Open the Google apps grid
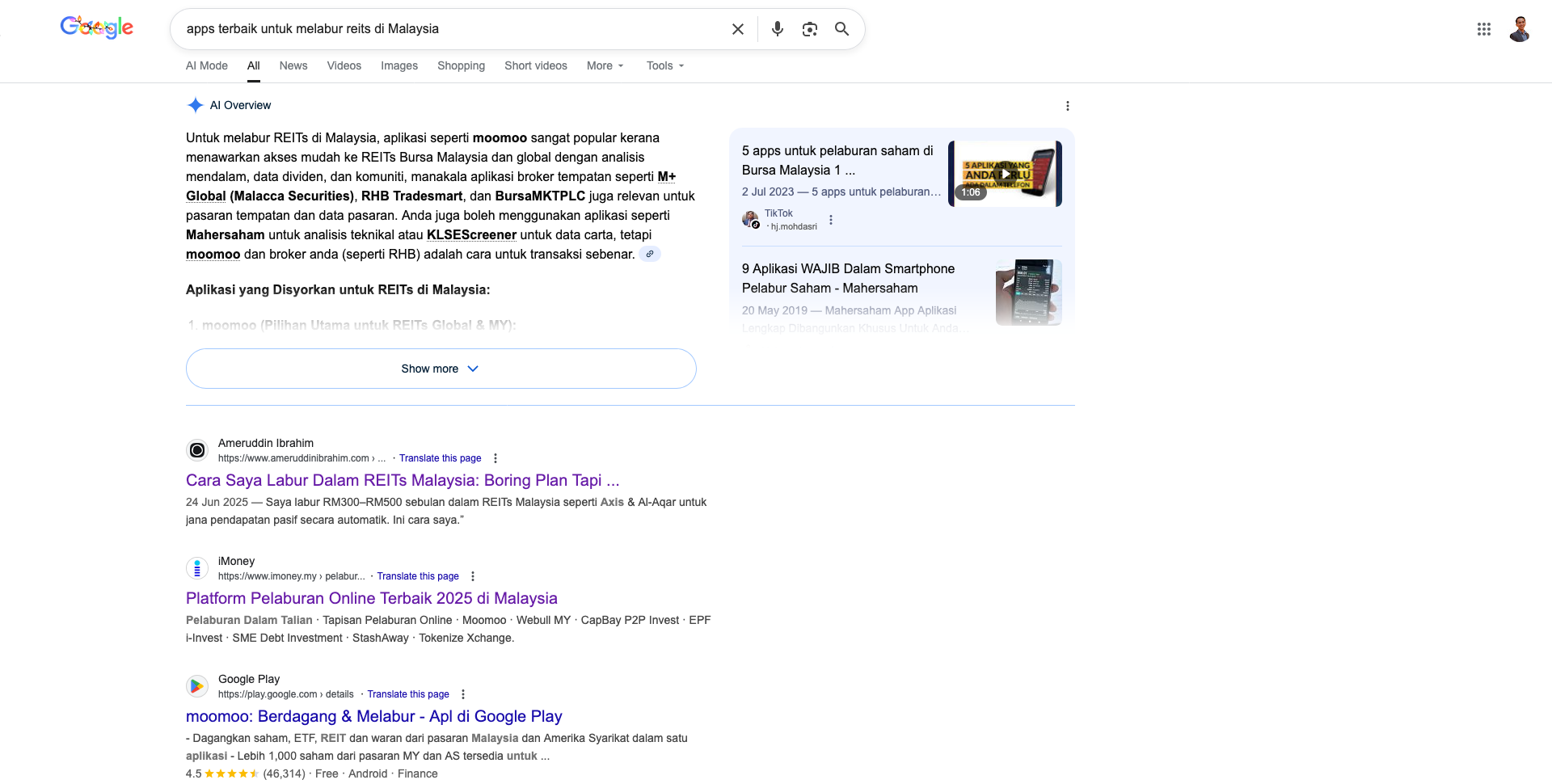This screenshot has width=1552, height=784. (x=1483, y=29)
